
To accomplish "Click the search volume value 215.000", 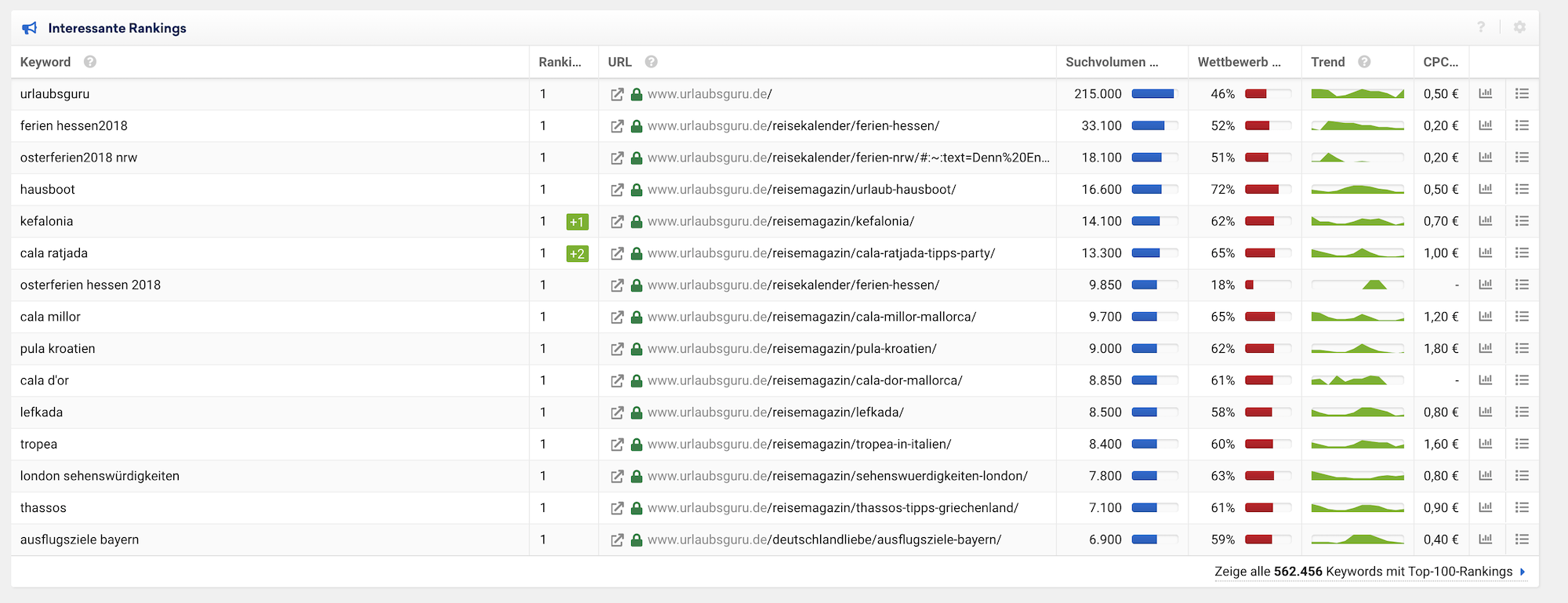I will [x=1098, y=94].
